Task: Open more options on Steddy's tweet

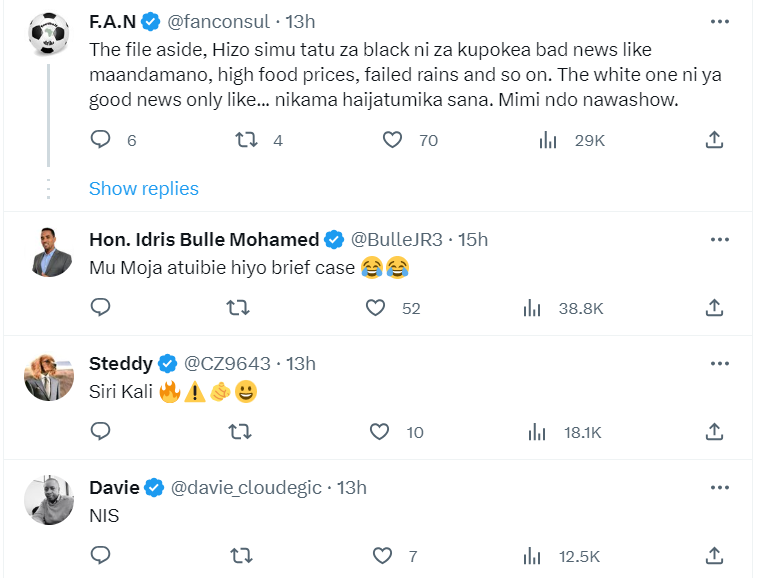Action: [719, 363]
